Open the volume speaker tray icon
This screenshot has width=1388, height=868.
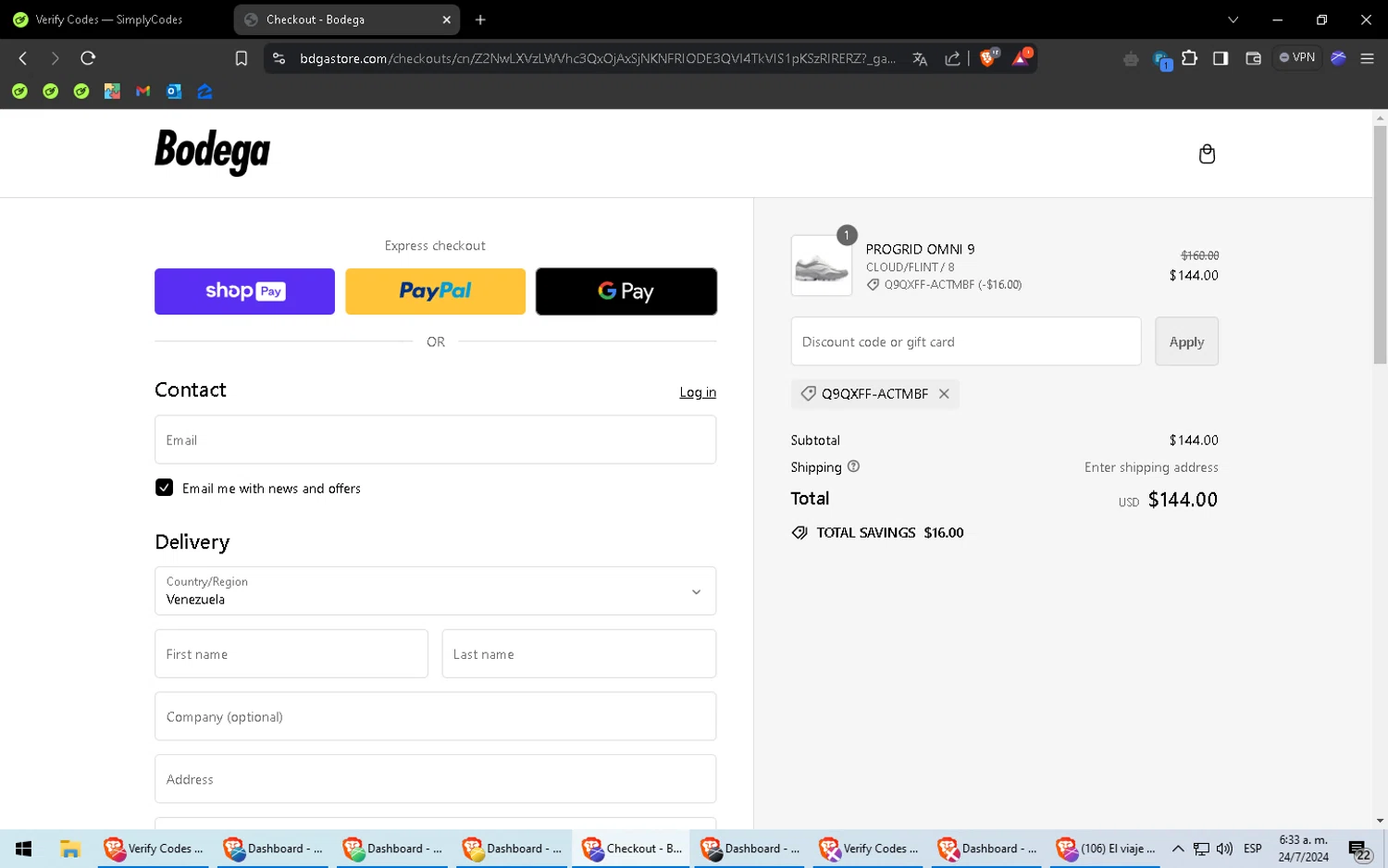click(1224, 849)
